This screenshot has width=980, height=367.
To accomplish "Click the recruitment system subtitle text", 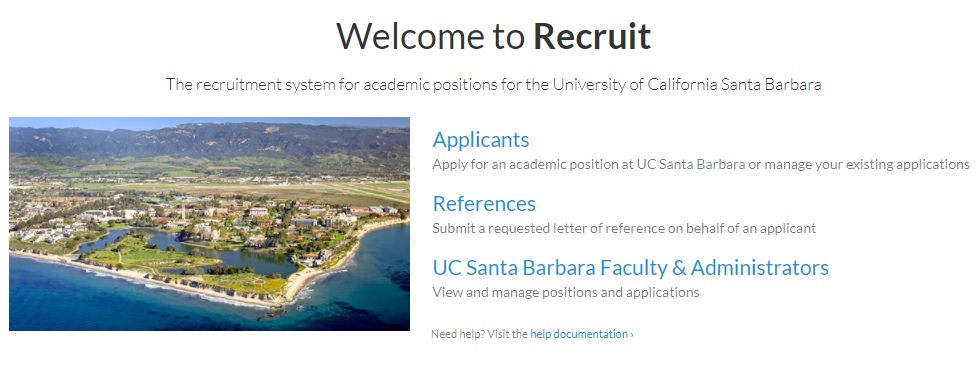I will click(493, 84).
